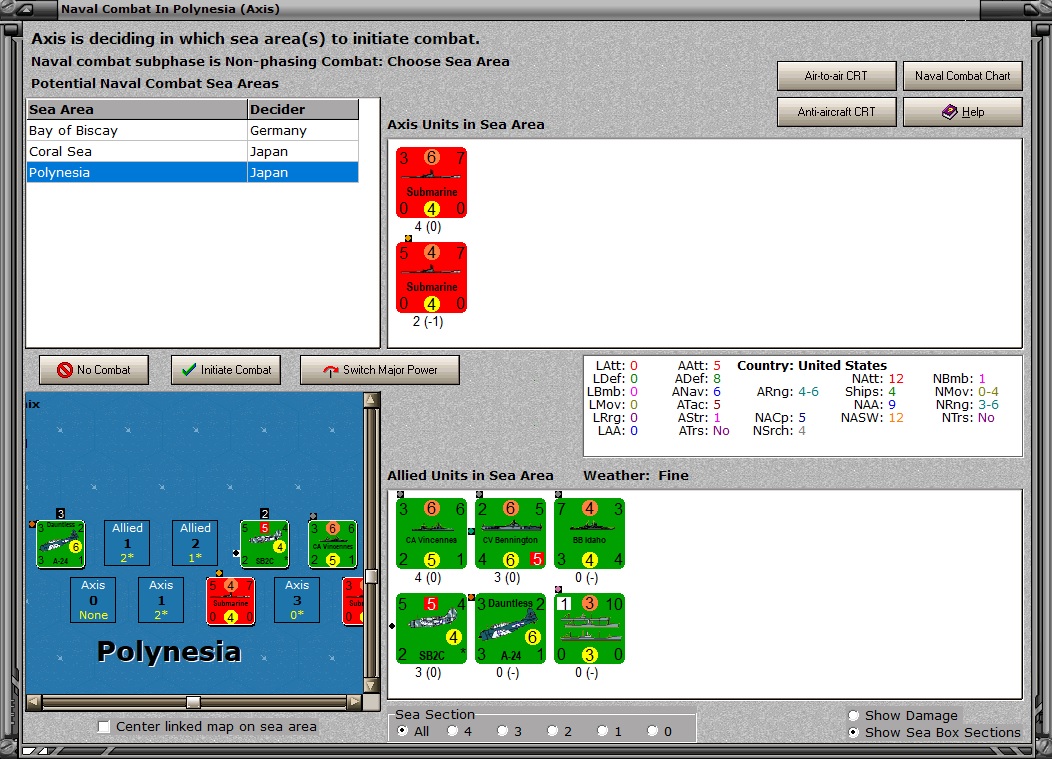Click the map vertical scrollbar down arrow
Viewport: 1052px width, 759px height.
(x=371, y=685)
